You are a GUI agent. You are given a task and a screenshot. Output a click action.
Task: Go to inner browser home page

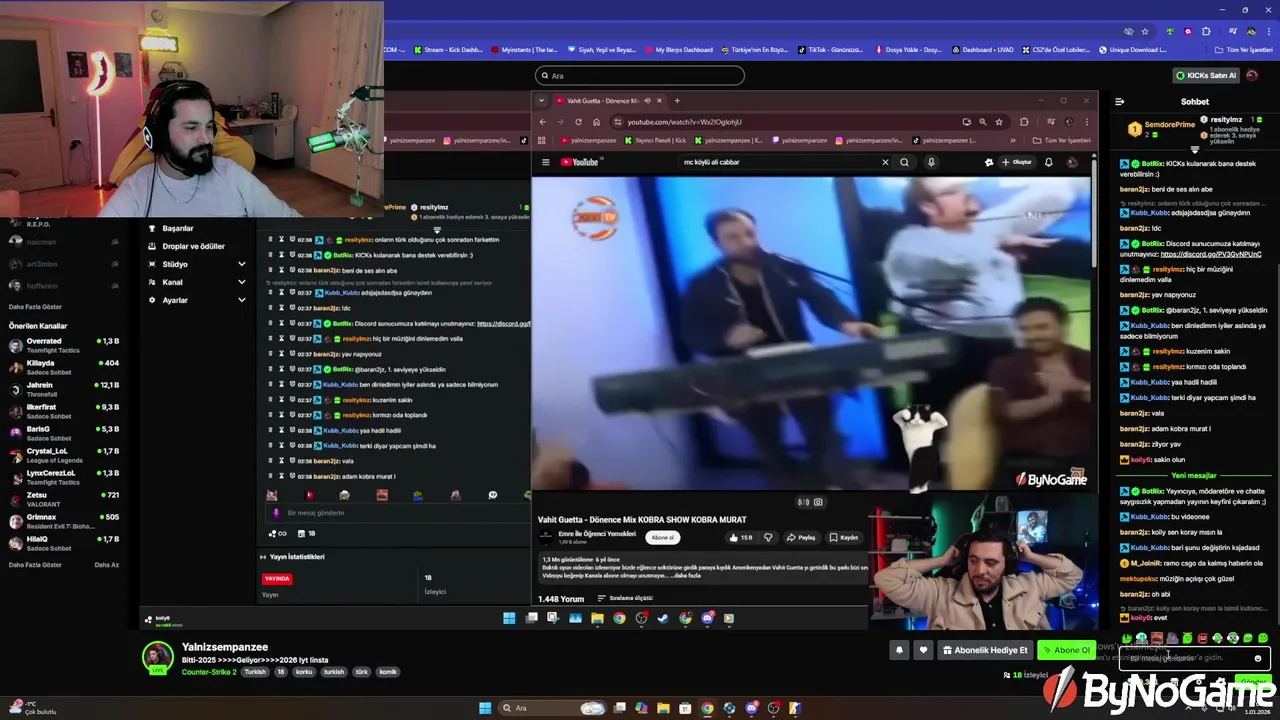tap(596, 122)
